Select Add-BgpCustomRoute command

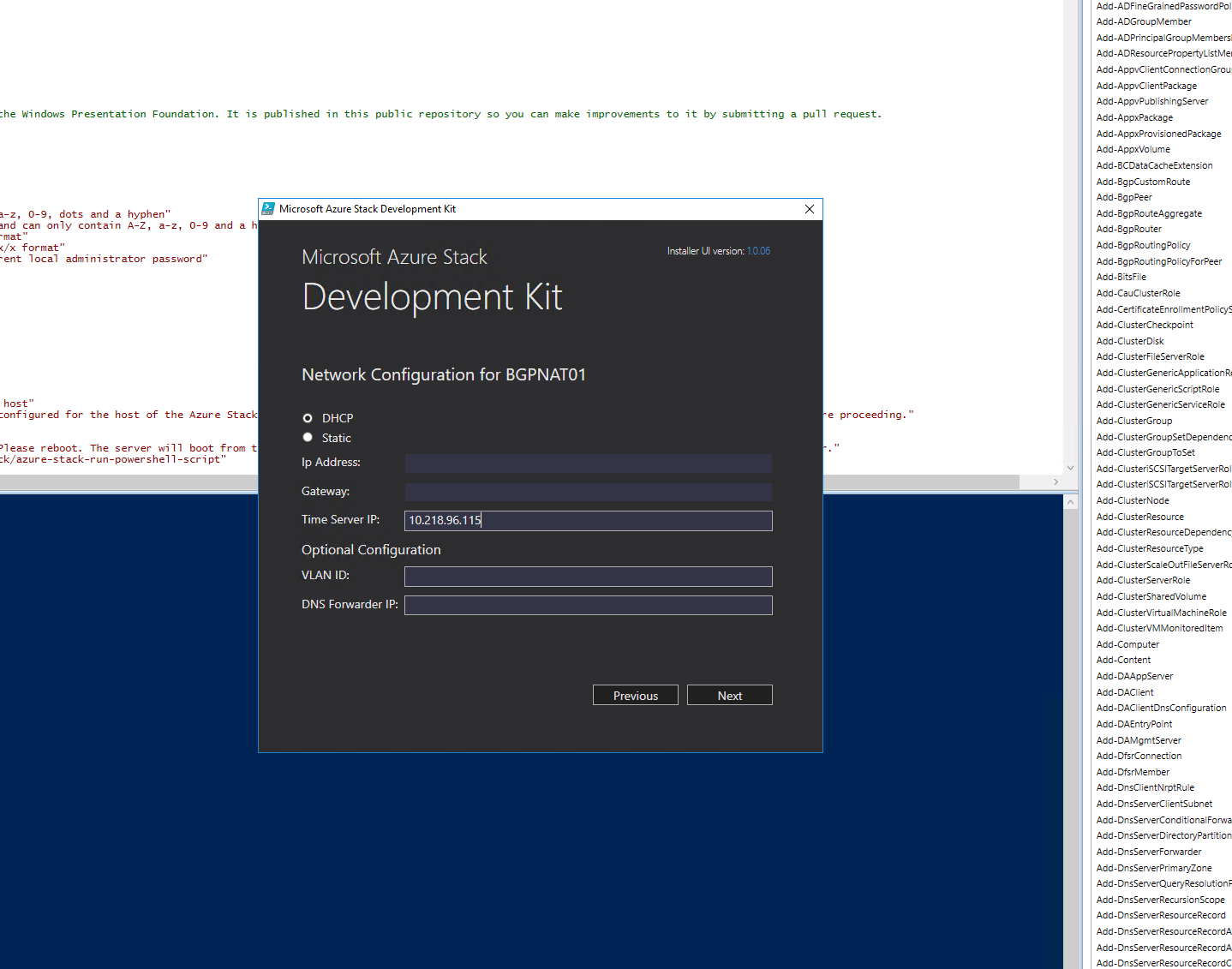(x=1143, y=182)
